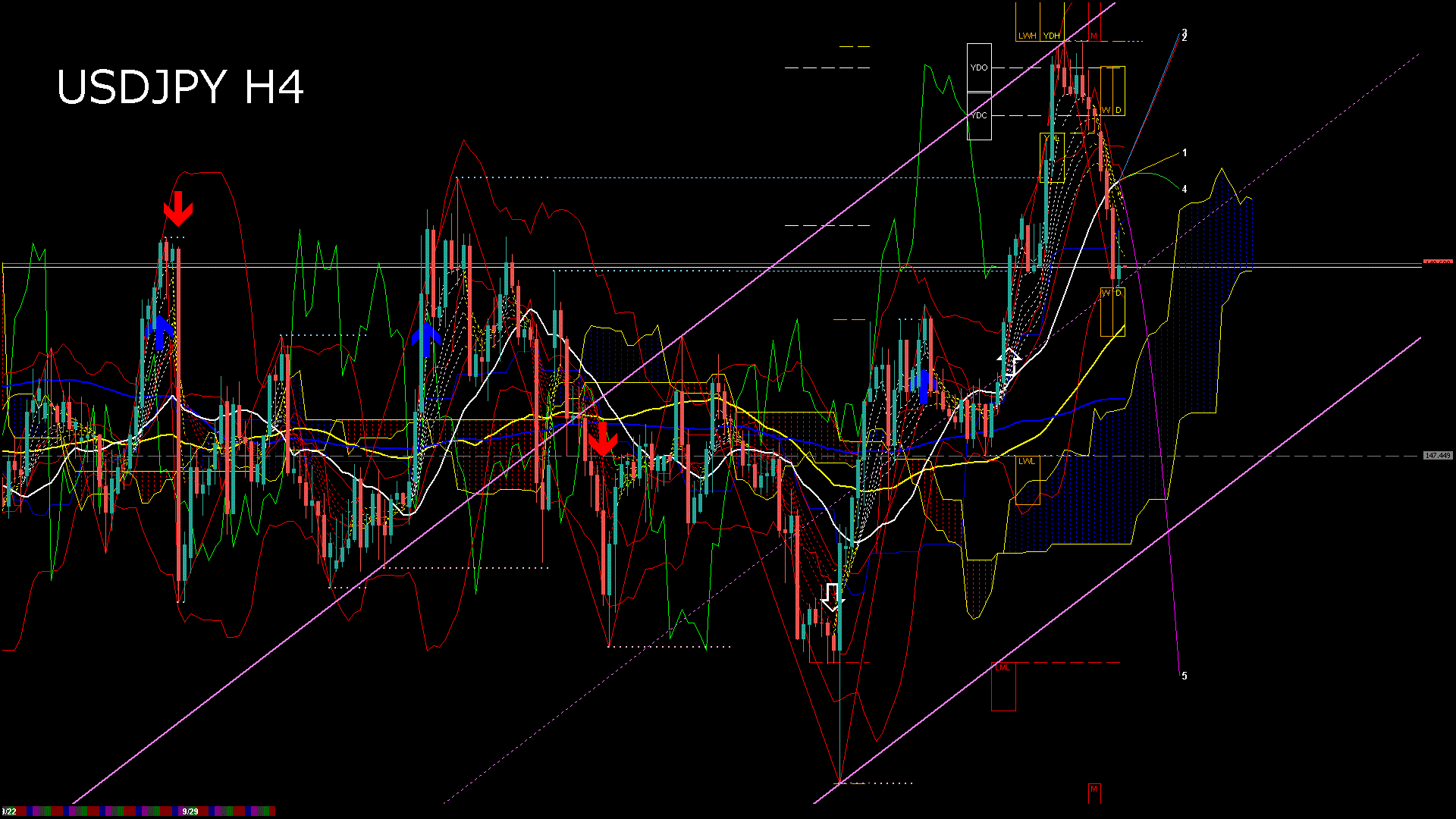
Task: Click the 147.449 price tag
Action: point(1437,456)
